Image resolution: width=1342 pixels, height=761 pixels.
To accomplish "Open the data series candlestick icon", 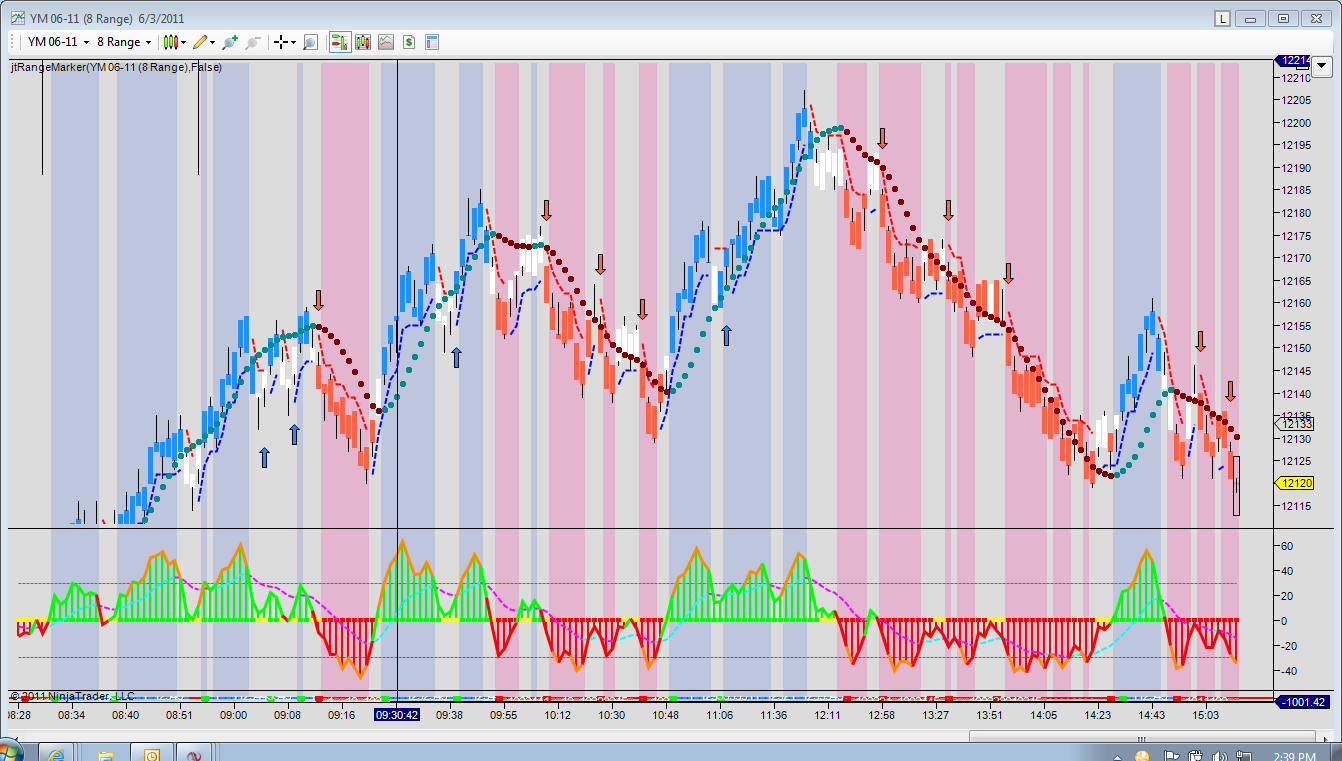I will (362, 42).
